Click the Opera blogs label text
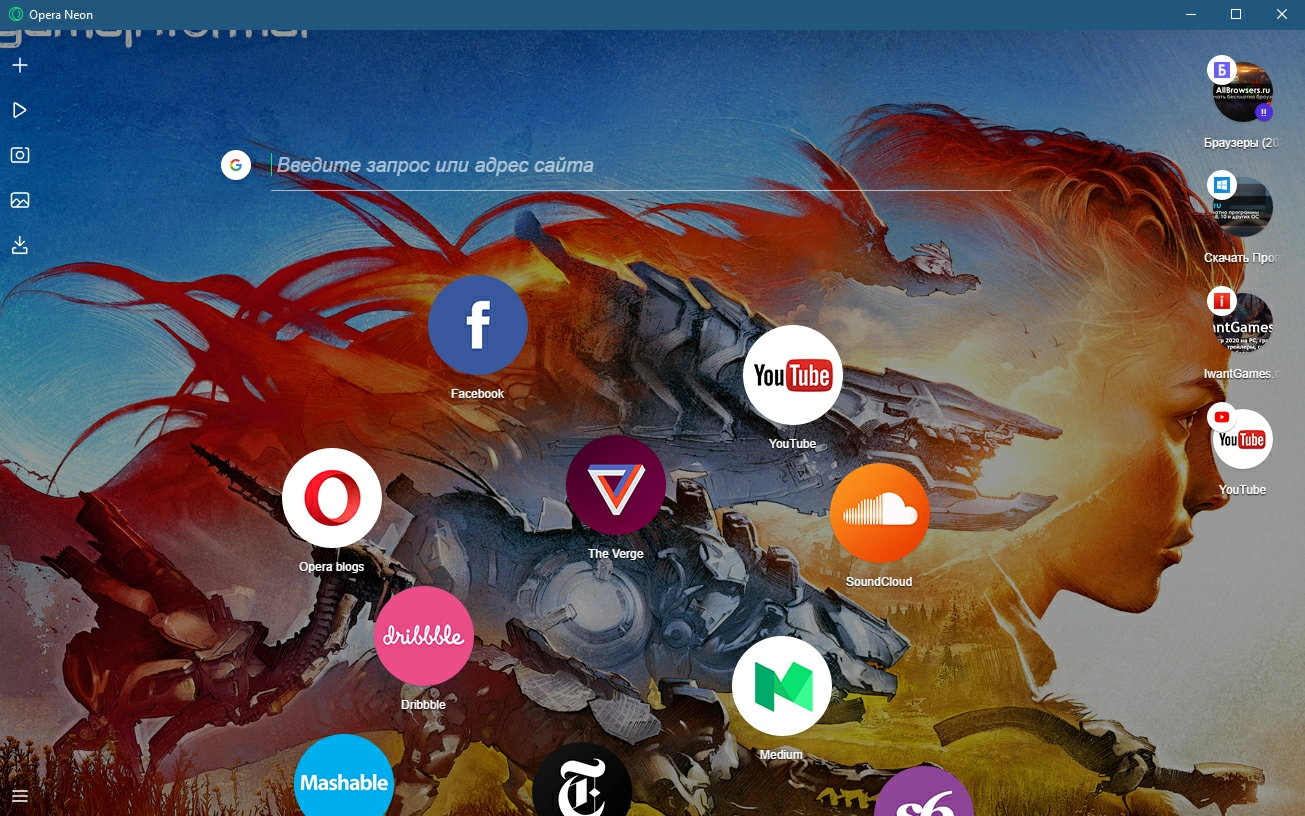 click(x=332, y=567)
